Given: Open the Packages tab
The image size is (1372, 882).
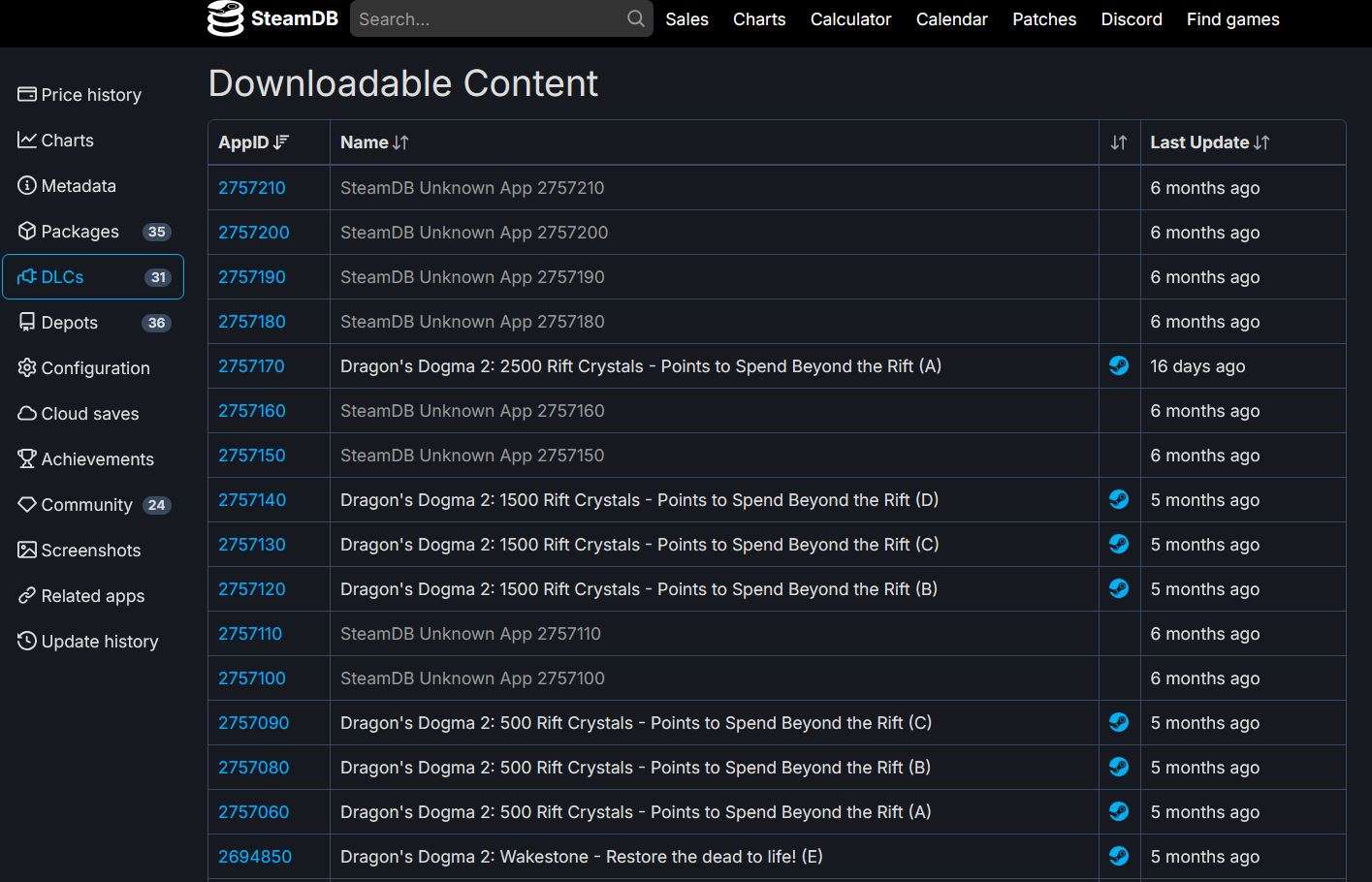Looking at the screenshot, I should (x=93, y=232).
